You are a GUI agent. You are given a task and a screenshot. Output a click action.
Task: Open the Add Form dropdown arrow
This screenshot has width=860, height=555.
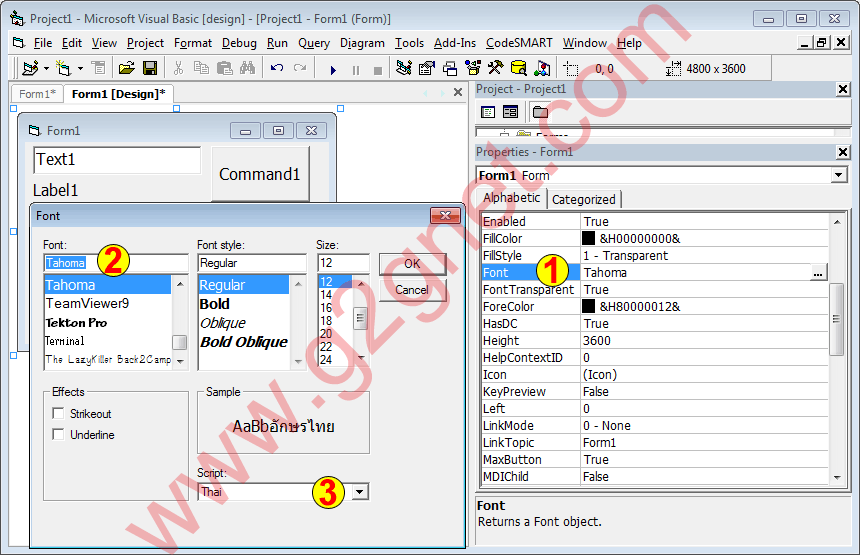point(80,69)
